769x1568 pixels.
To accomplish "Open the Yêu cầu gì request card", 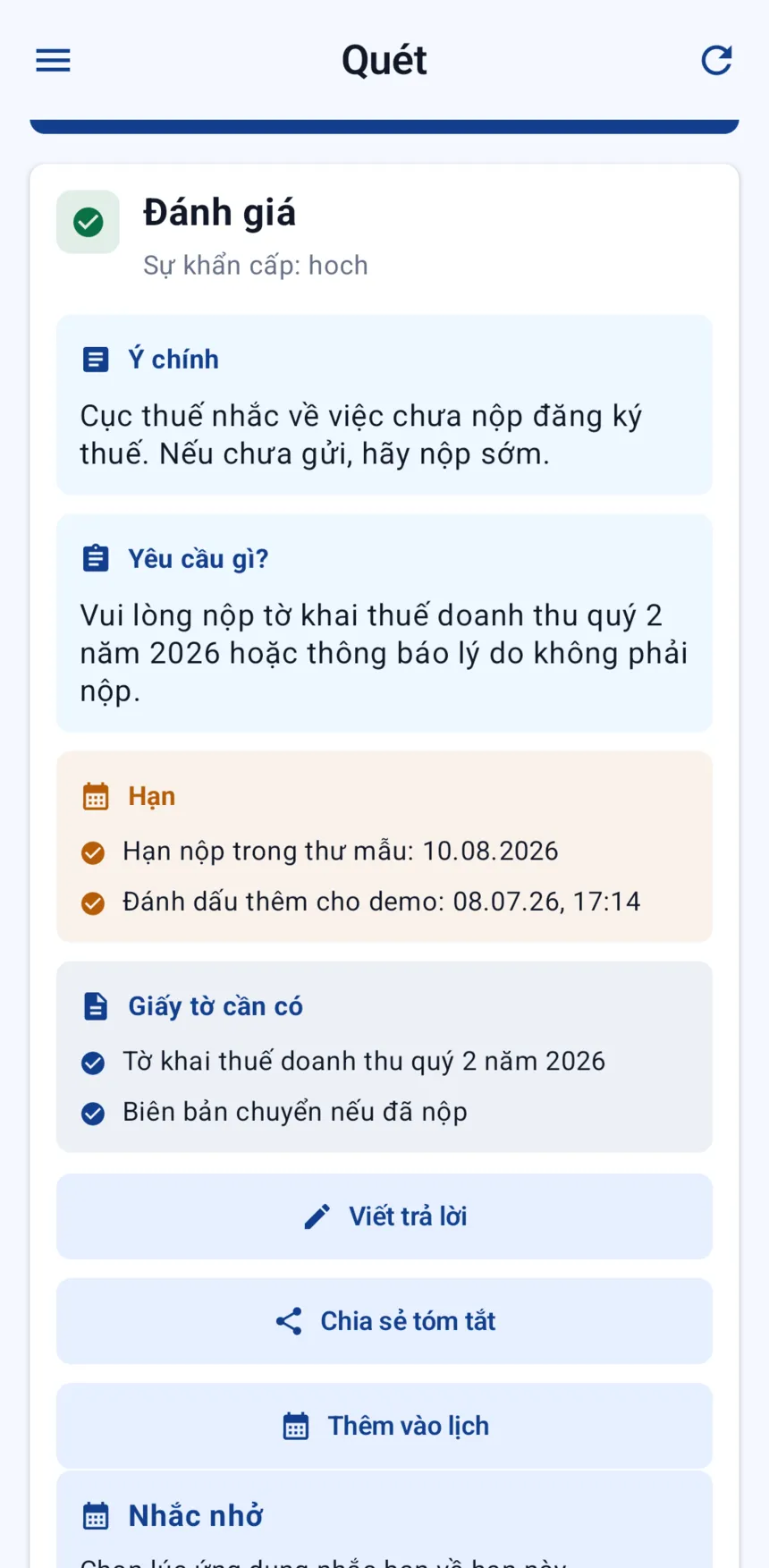I will point(384,623).
